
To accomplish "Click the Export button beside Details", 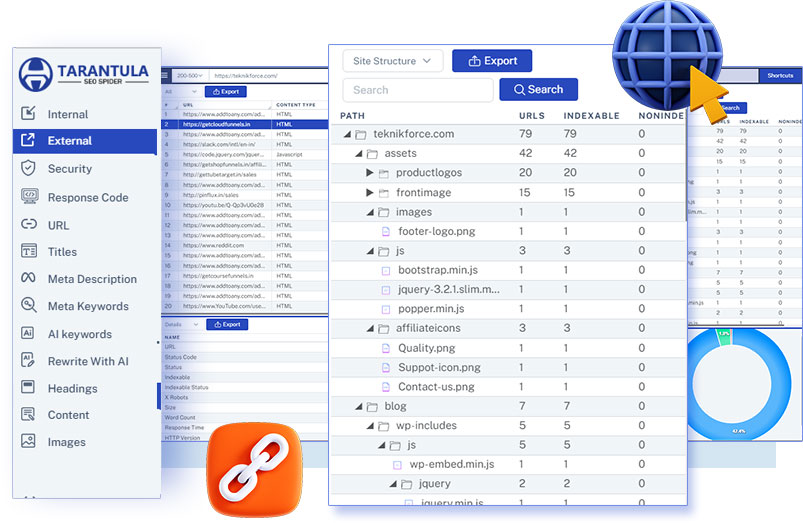I will pyautogui.click(x=227, y=325).
